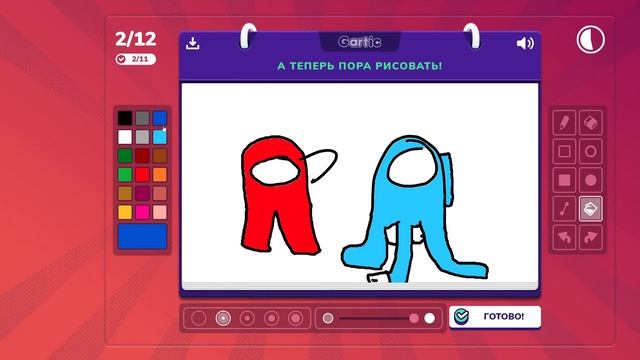Screen dimensions: 640x360
Task: Redo the drawing stroke
Action: pyautogui.click(x=591, y=237)
